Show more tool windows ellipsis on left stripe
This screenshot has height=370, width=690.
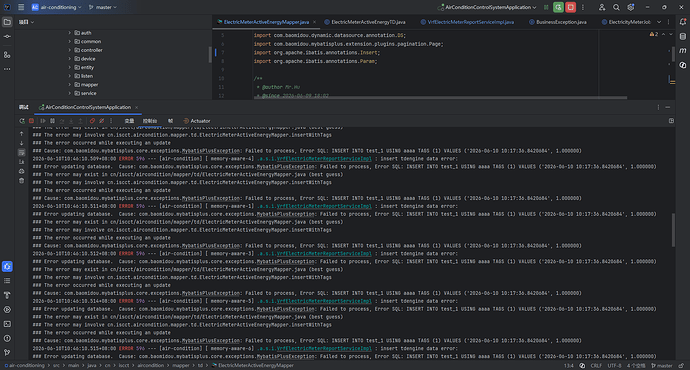pyautogui.click(x=7, y=69)
